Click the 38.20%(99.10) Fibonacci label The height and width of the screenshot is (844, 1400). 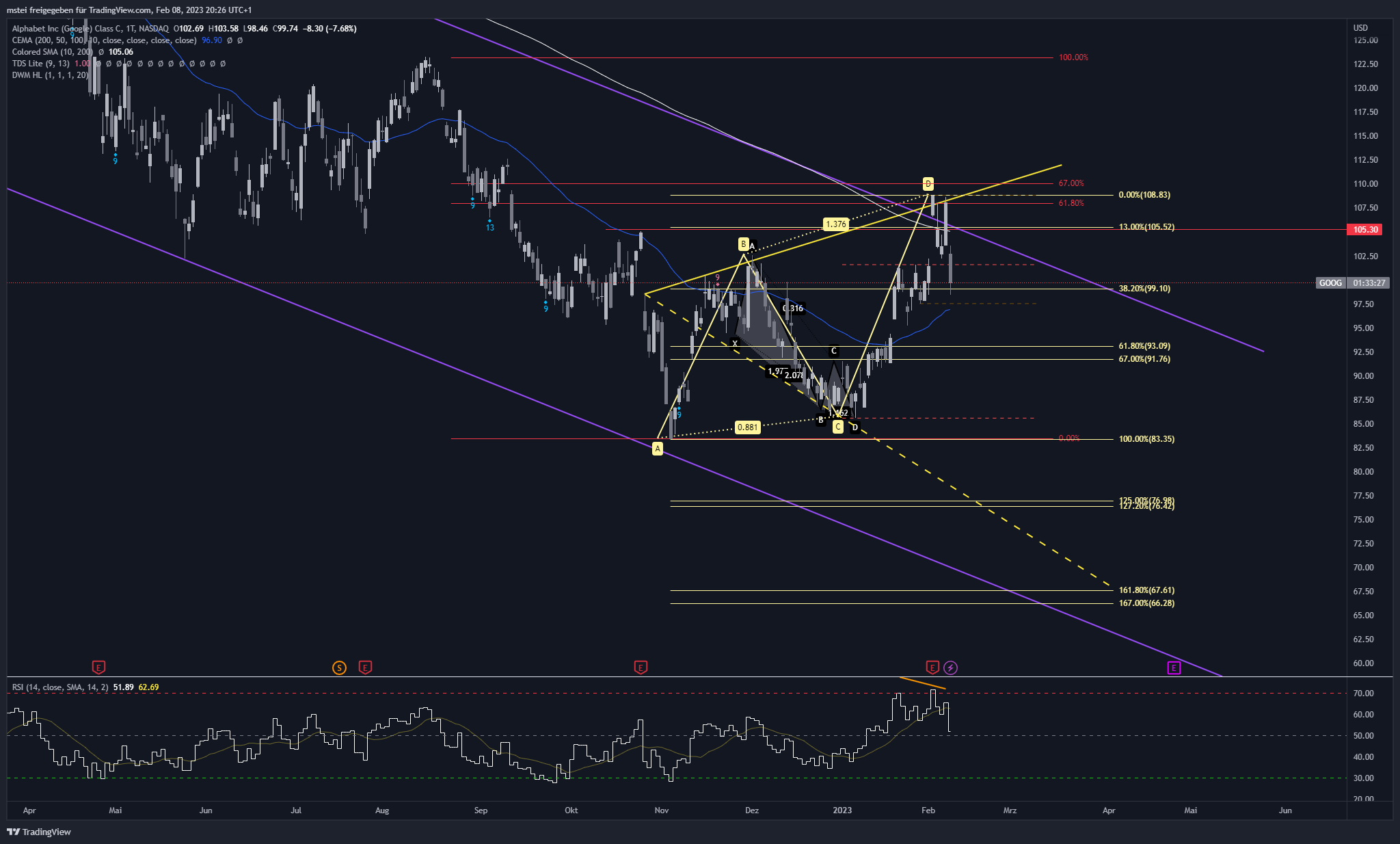pyautogui.click(x=1144, y=289)
